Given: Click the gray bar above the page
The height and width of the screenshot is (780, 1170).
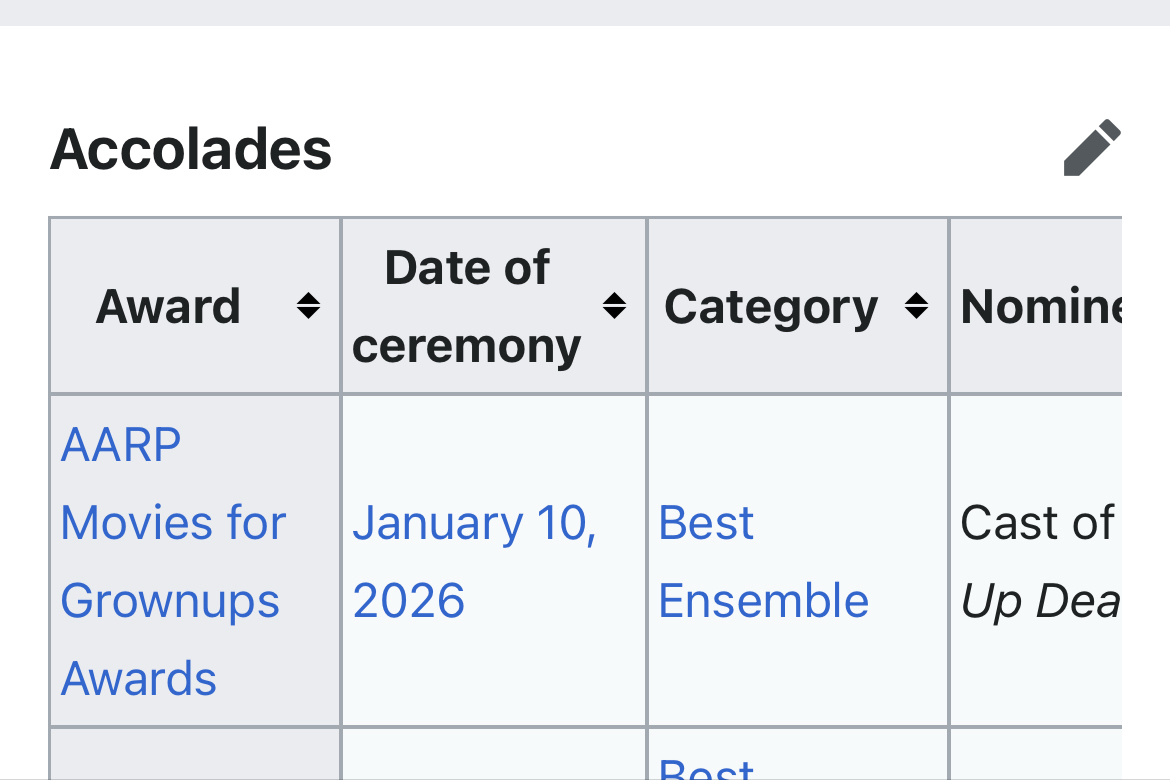Looking at the screenshot, I should coord(585,12).
